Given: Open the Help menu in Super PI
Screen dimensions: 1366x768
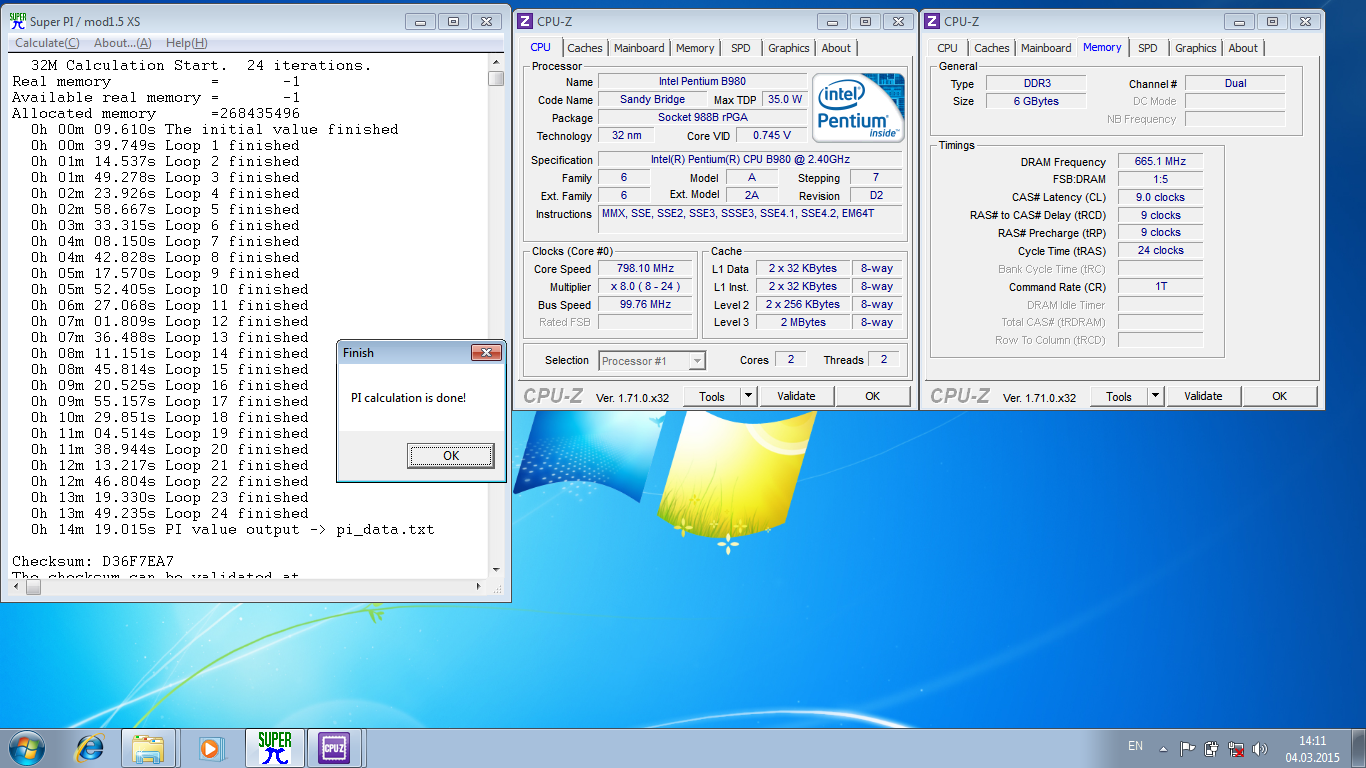Looking at the screenshot, I should pos(186,43).
